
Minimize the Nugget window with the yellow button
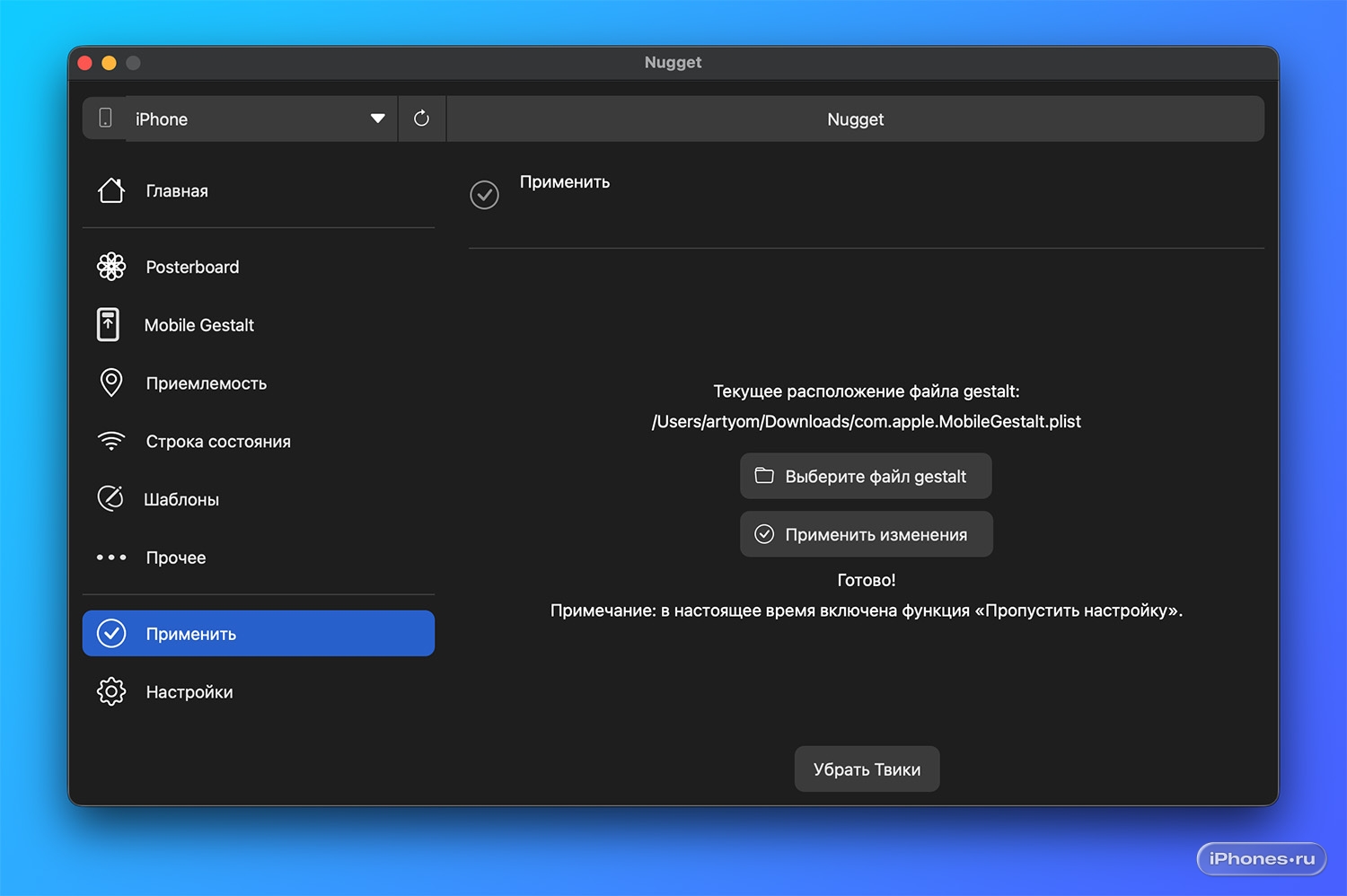click(110, 63)
